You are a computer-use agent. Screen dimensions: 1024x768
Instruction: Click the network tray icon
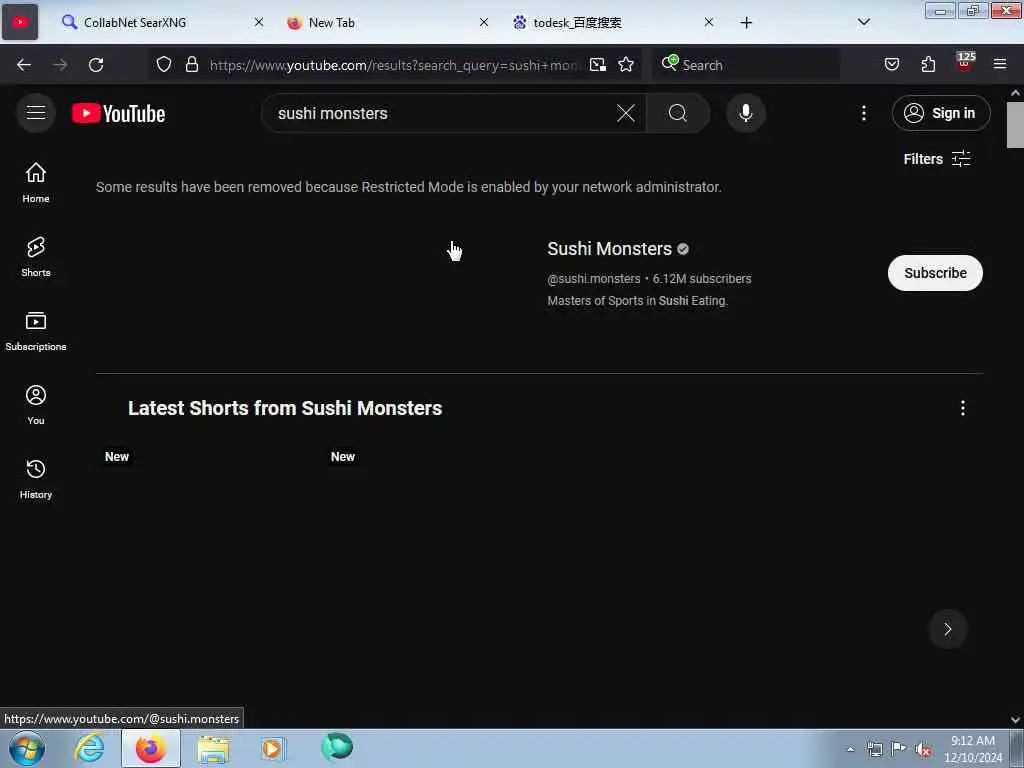pyautogui.click(x=874, y=749)
